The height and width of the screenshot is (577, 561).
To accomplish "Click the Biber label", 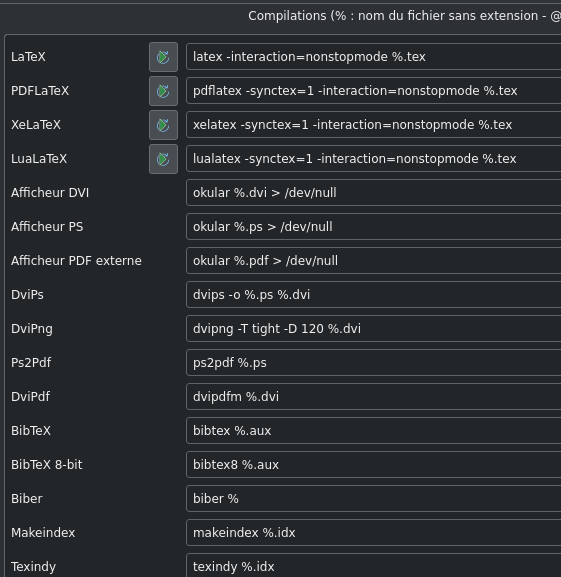I will [x=26, y=499].
